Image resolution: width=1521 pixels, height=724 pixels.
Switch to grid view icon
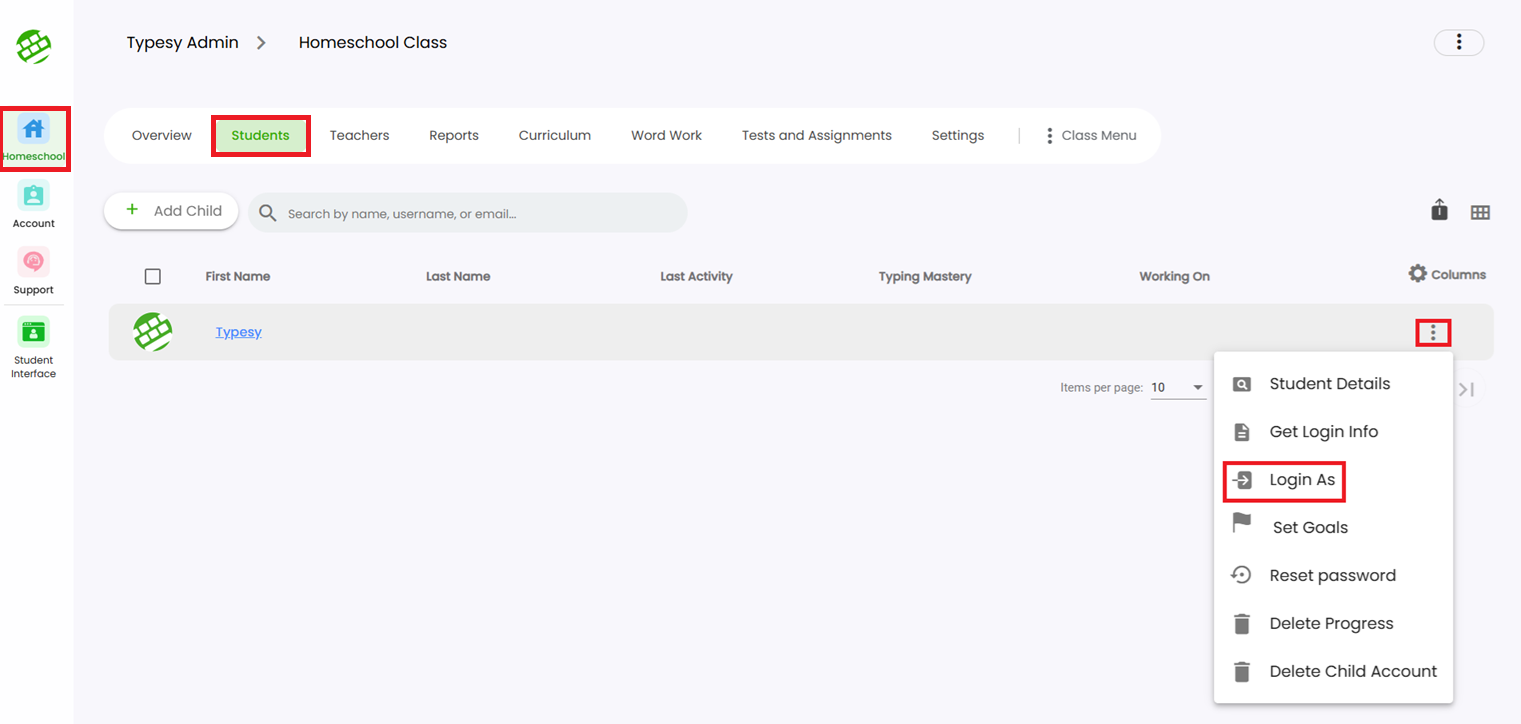(1480, 212)
